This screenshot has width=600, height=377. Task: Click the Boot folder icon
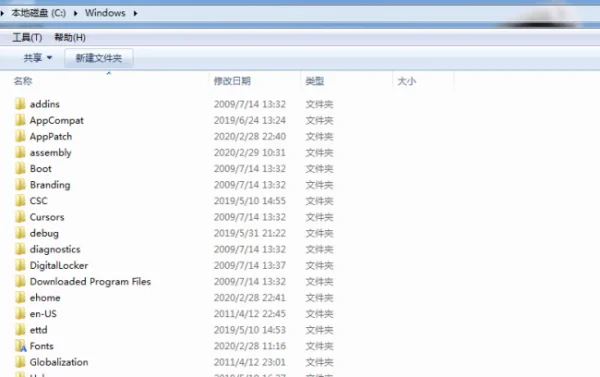tap(20, 168)
